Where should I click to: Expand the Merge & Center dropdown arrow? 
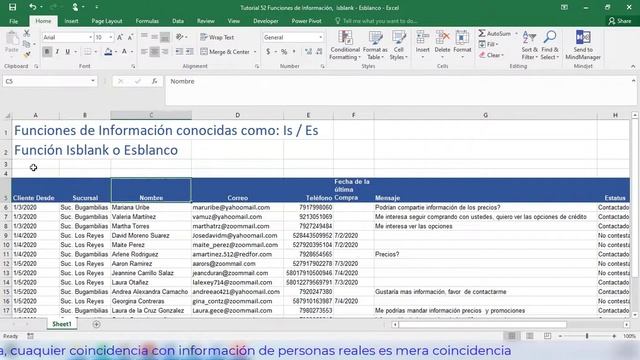tap(255, 52)
